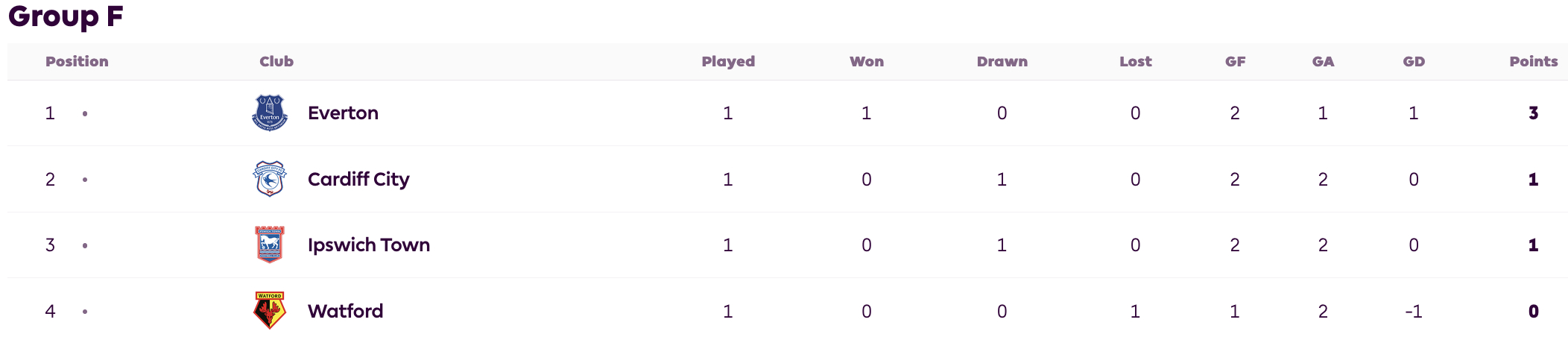Open the Cardiff City club link
1568x340 pixels.
tap(358, 179)
